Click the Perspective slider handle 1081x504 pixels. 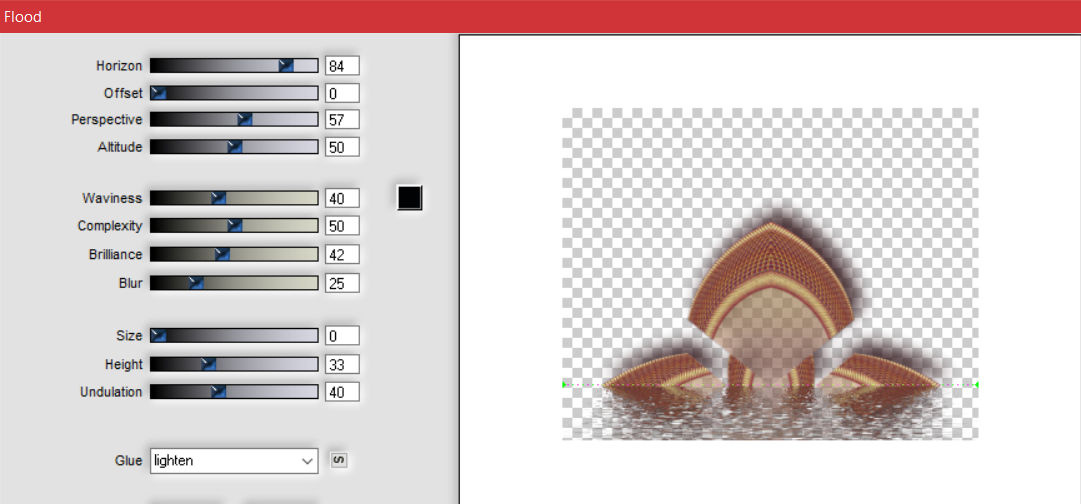(245, 119)
